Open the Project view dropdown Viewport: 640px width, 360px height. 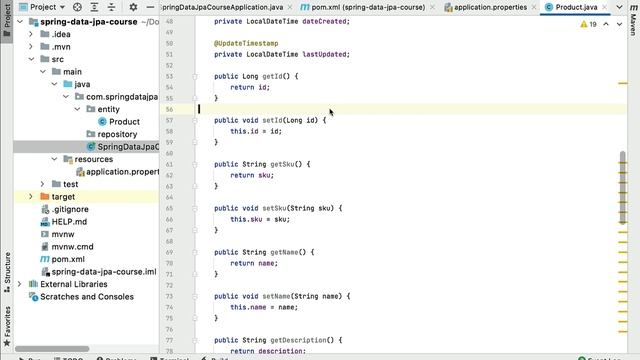pyautogui.click(x=42, y=7)
